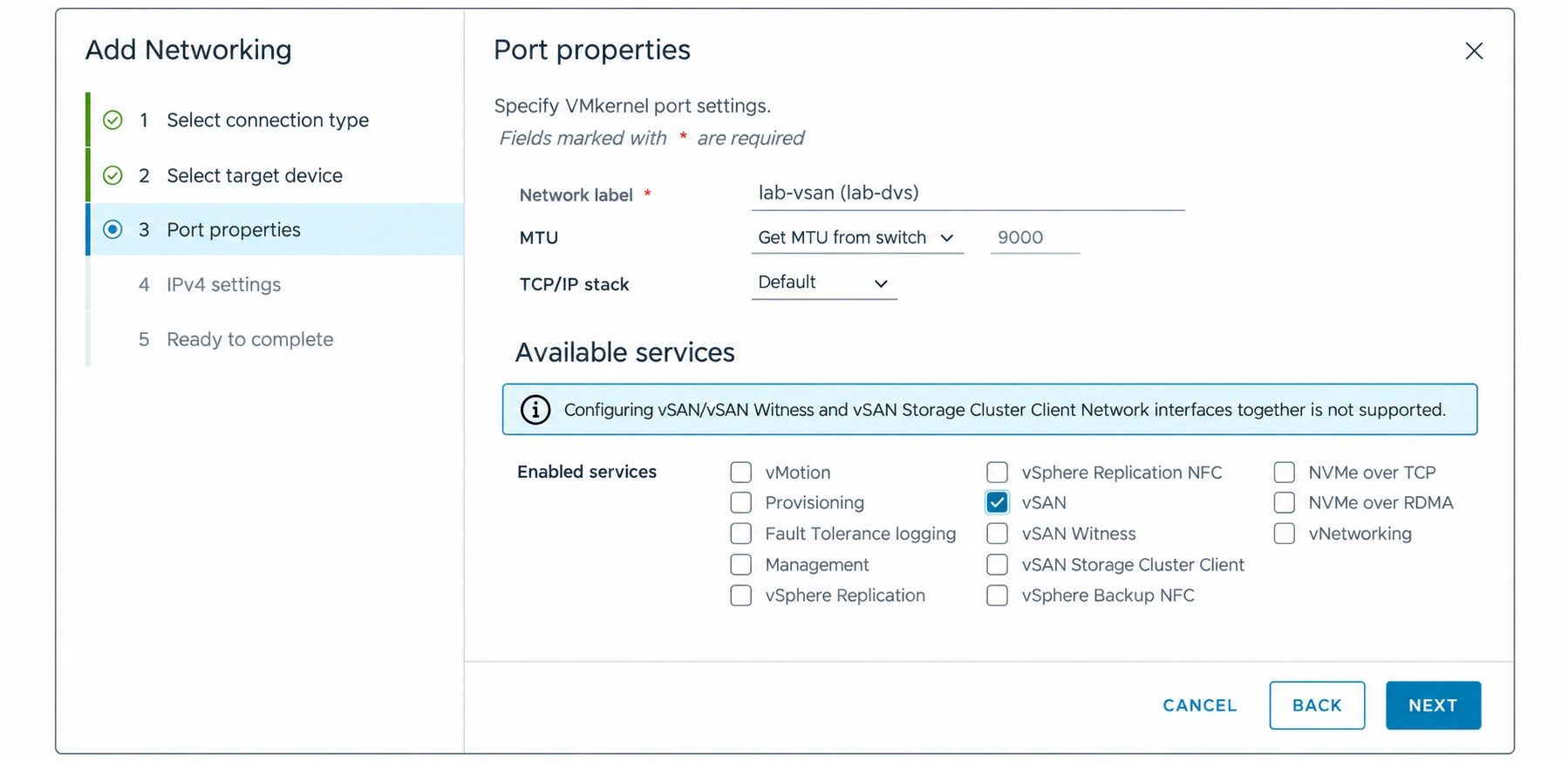Select step 3 Port properties
Image resolution: width=1568 pixels, height=763 pixels.
point(275,229)
